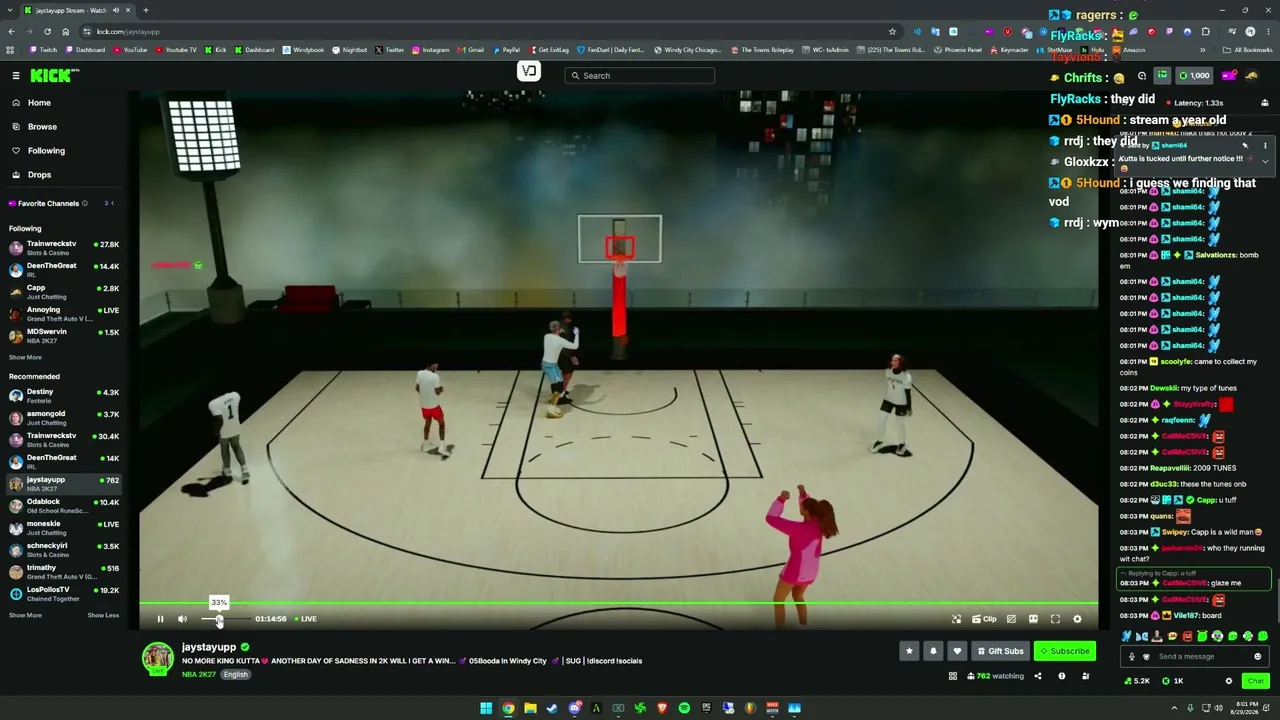Open the sidebar hamburger menu
Image resolution: width=1280 pixels, height=720 pixels.
(16, 76)
